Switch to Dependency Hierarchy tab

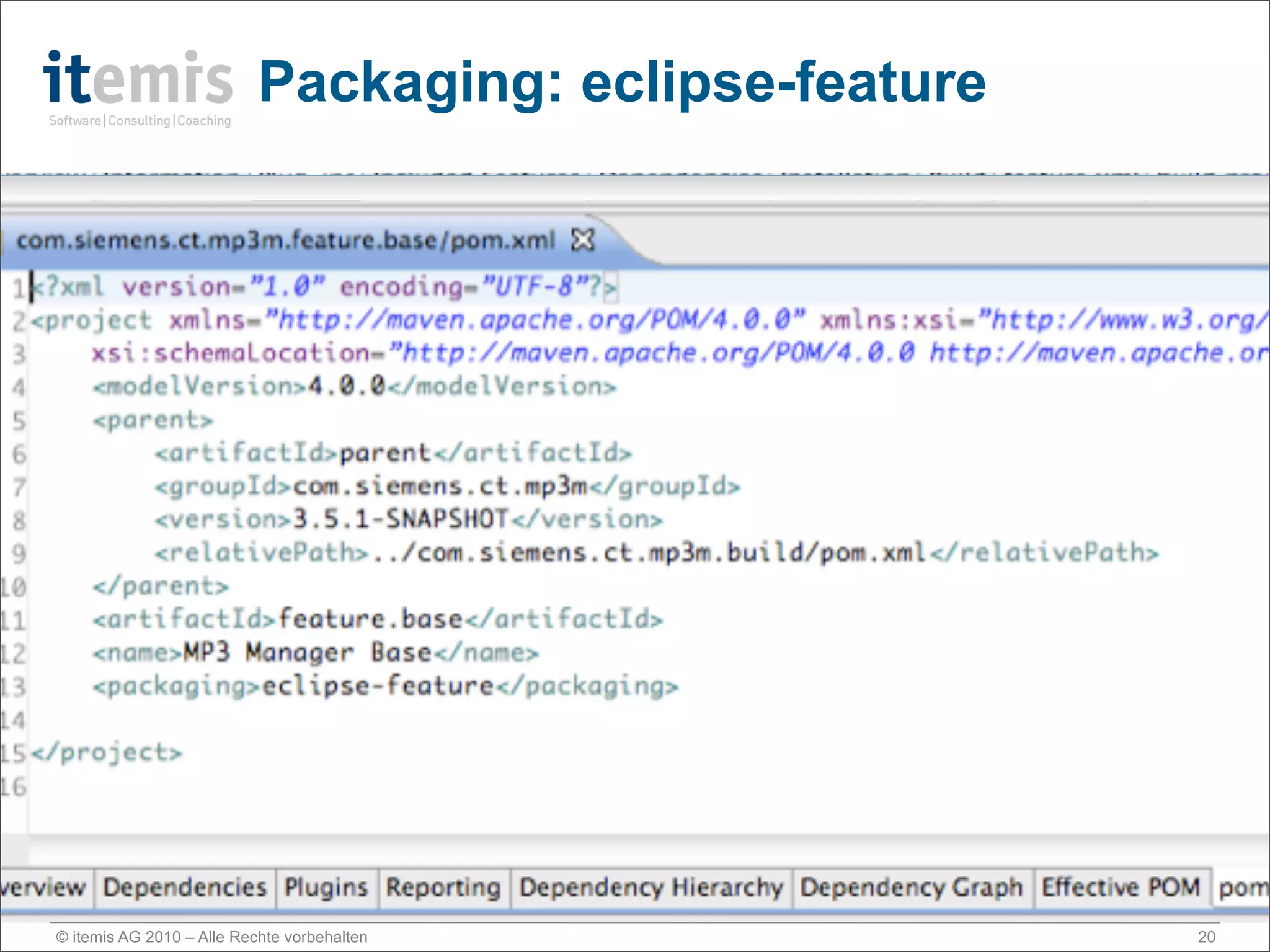[651, 888]
